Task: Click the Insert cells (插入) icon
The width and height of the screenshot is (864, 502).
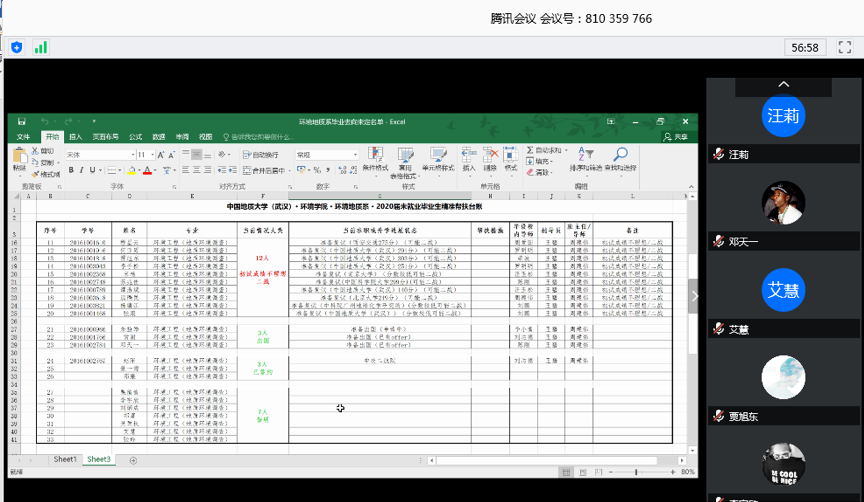Action: [469, 160]
